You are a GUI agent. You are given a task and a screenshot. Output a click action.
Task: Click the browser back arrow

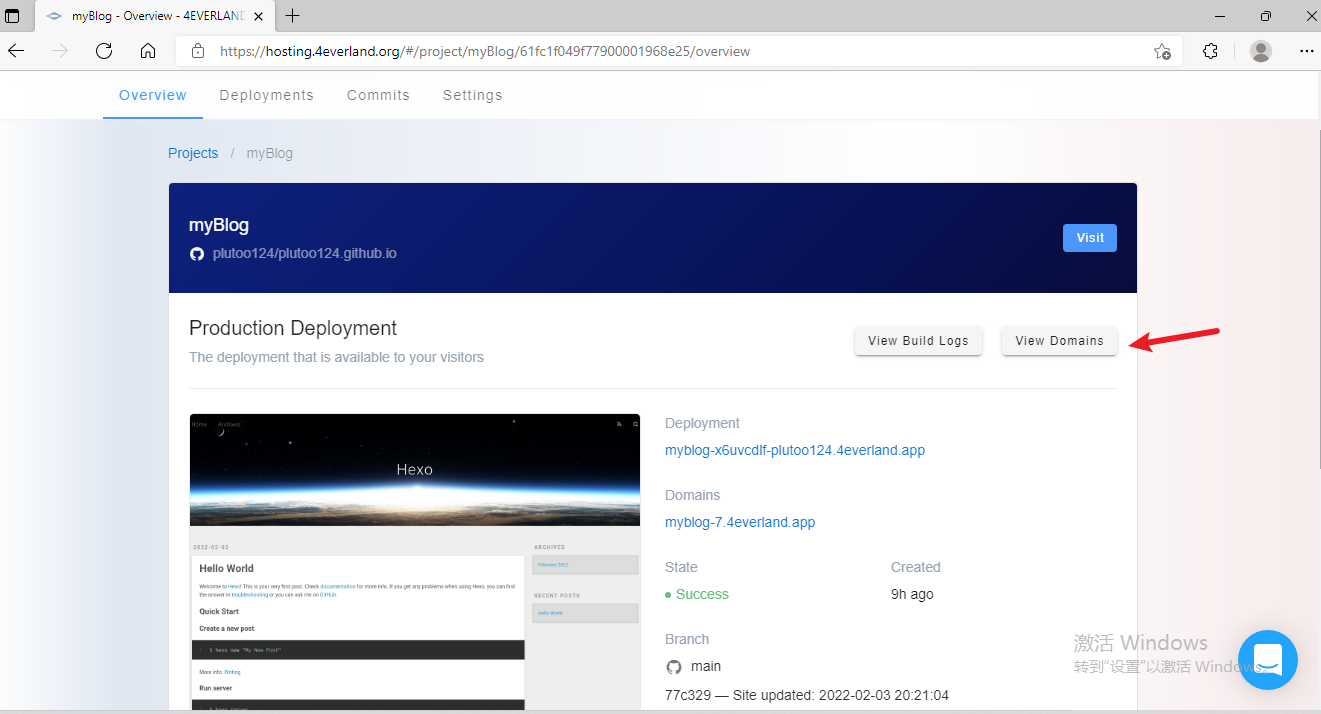[x=17, y=51]
